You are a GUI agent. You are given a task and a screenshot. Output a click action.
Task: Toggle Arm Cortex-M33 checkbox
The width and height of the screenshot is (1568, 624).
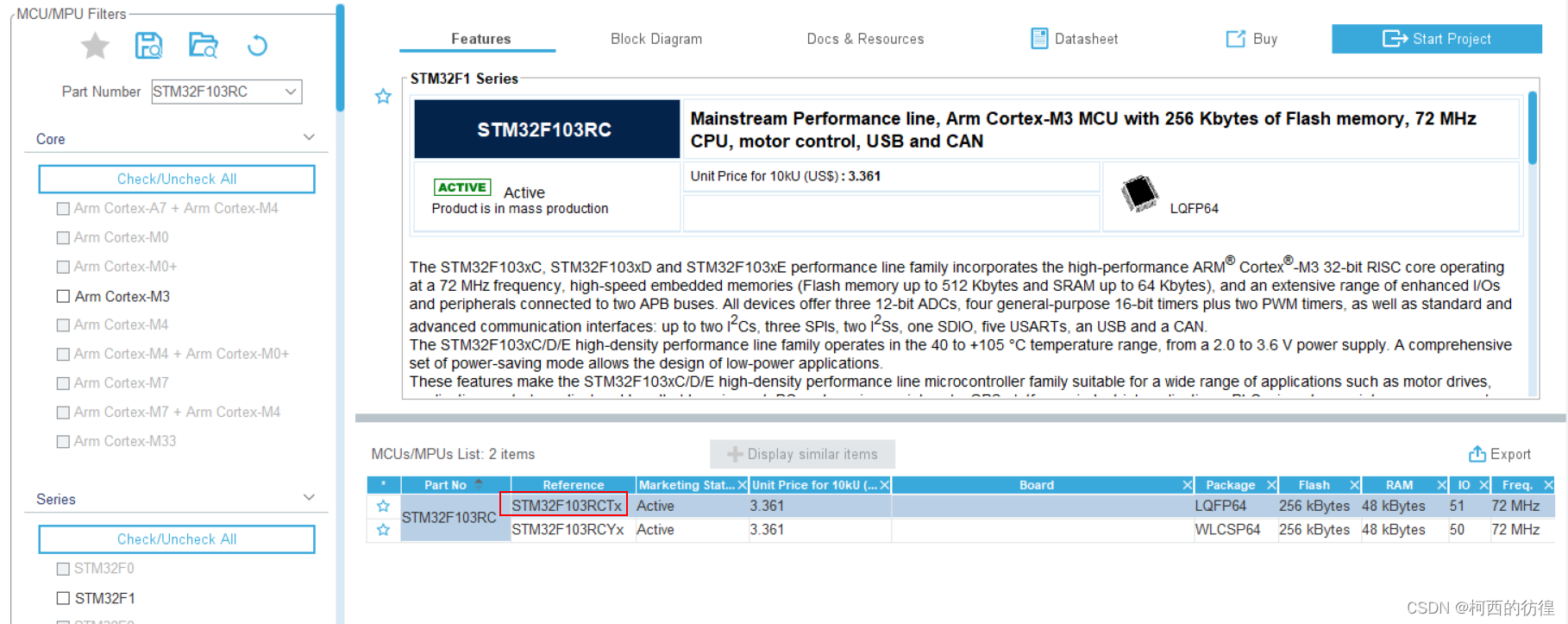63,442
